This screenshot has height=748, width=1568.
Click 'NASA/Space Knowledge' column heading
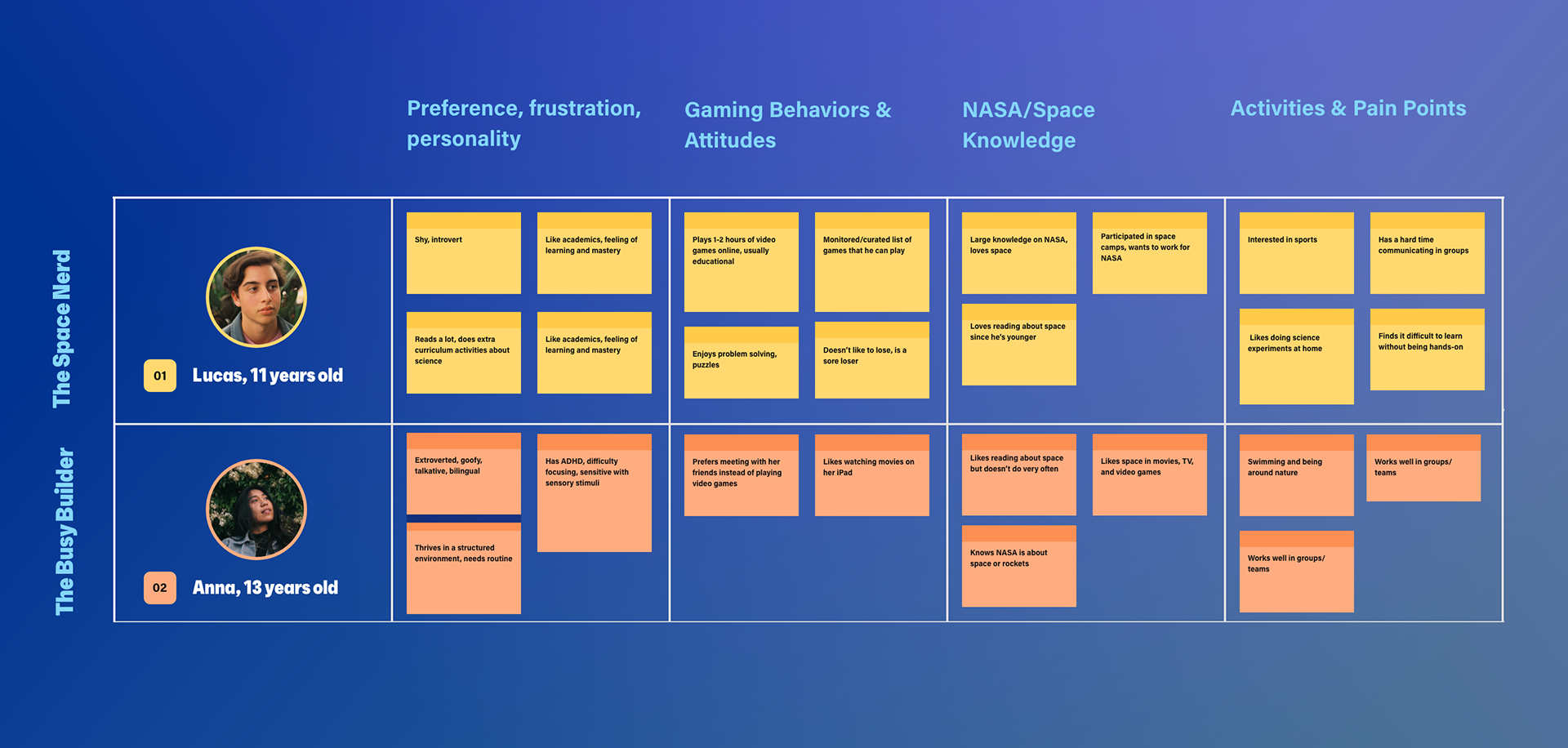(1028, 125)
